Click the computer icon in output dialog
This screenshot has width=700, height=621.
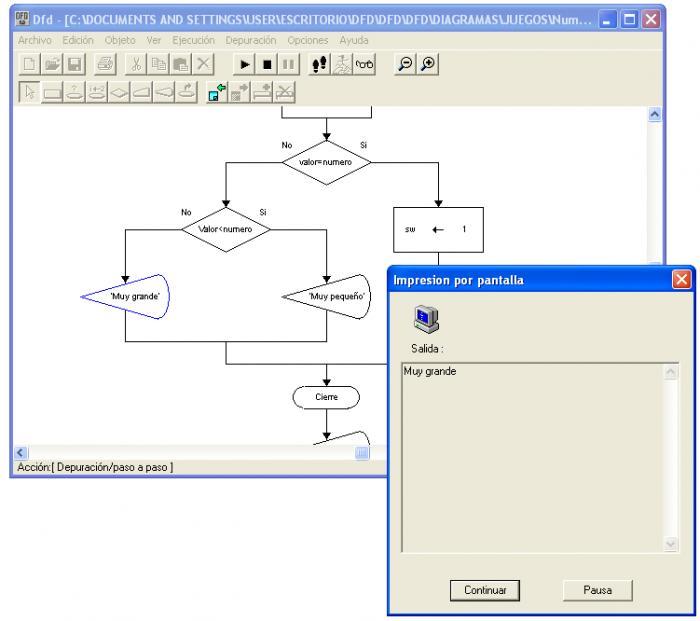pyautogui.click(x=426, y=319)
